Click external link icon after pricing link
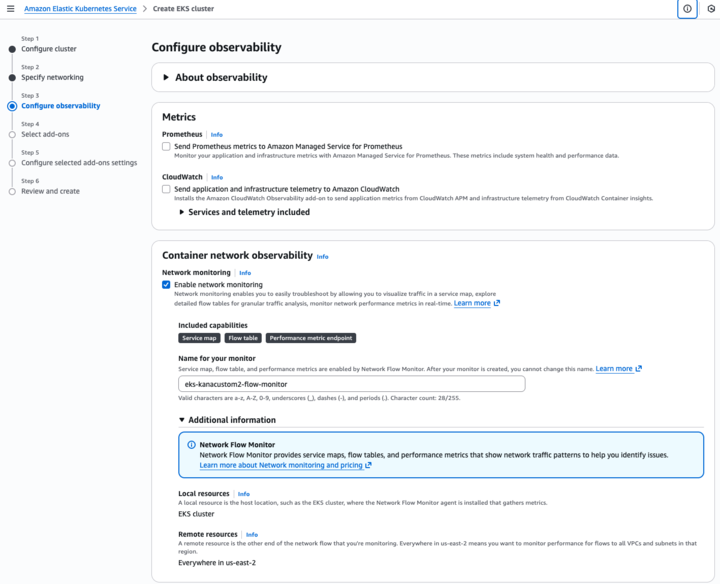This screenshot has height=584, width=720. (x=368, y=465)
